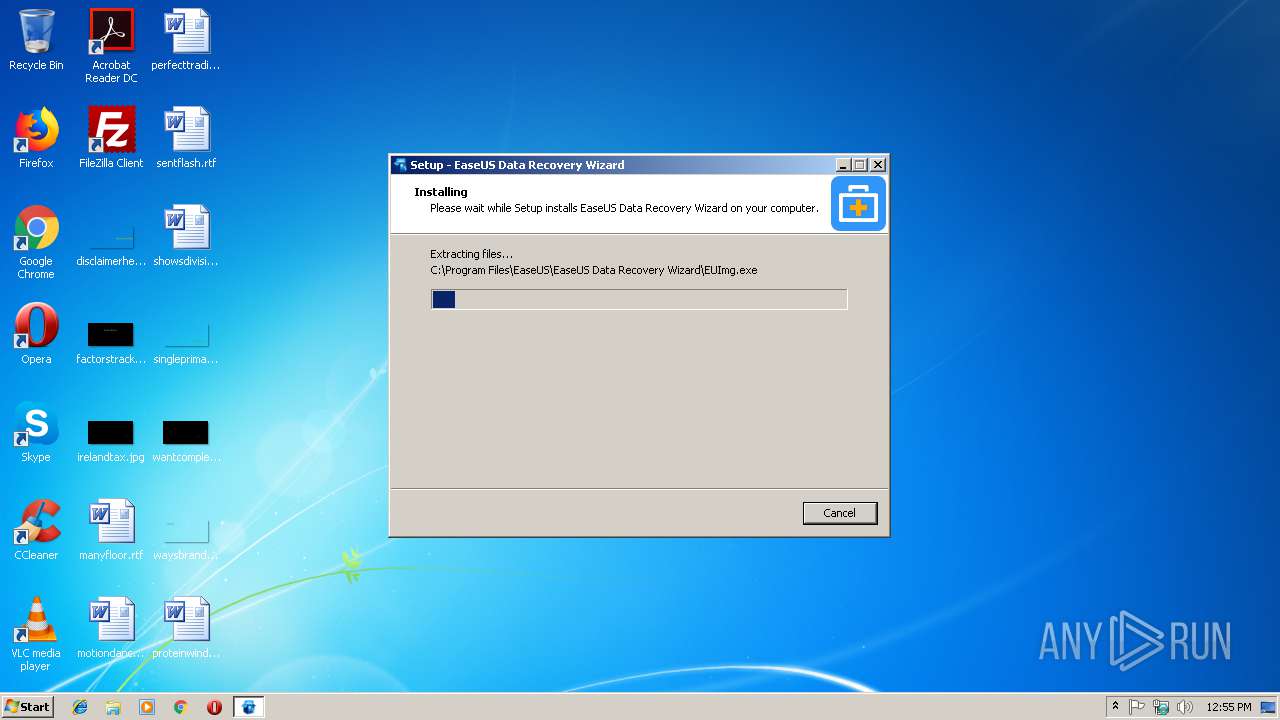Open FileZilla Client shortcut
1280x720 pixels.
click(111, 139)
